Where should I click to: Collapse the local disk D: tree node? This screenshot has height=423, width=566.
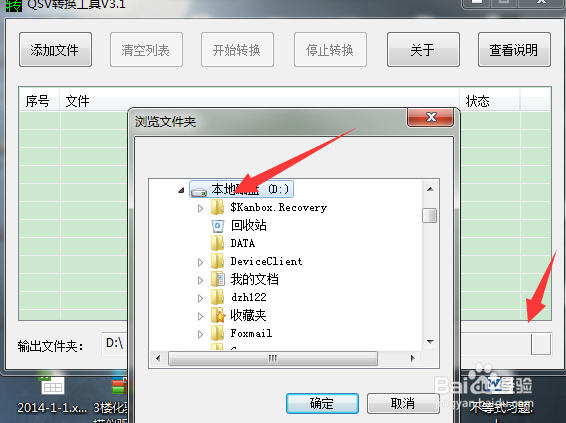(181, 190)
